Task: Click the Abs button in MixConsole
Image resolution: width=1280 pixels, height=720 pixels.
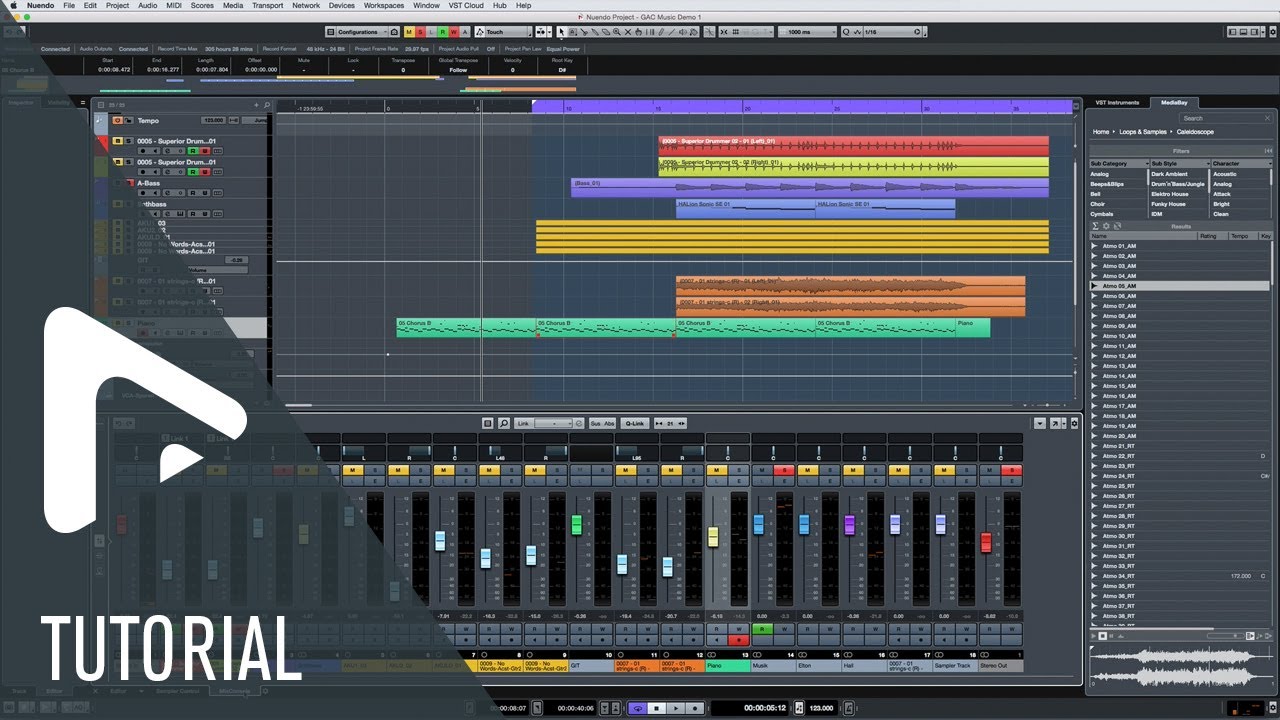Action: coord(609,423)
